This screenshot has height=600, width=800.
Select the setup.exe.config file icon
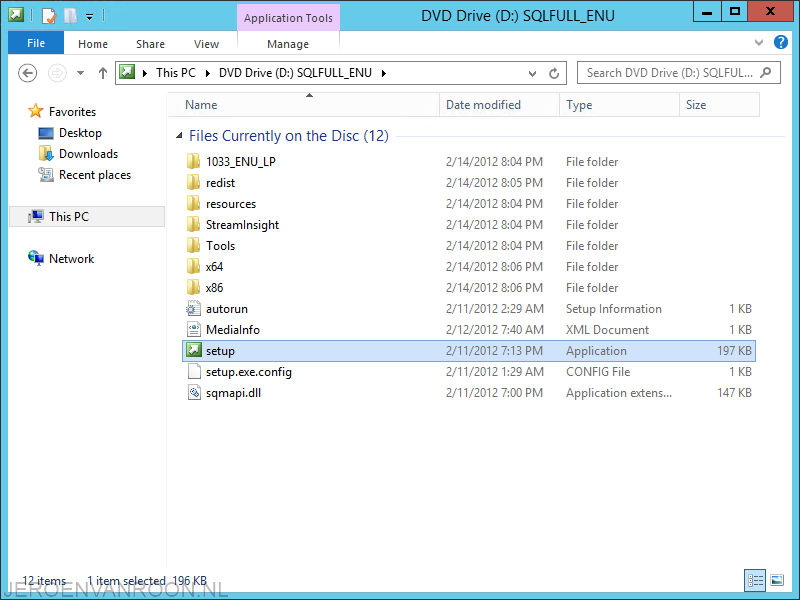[x=193, y=371]
